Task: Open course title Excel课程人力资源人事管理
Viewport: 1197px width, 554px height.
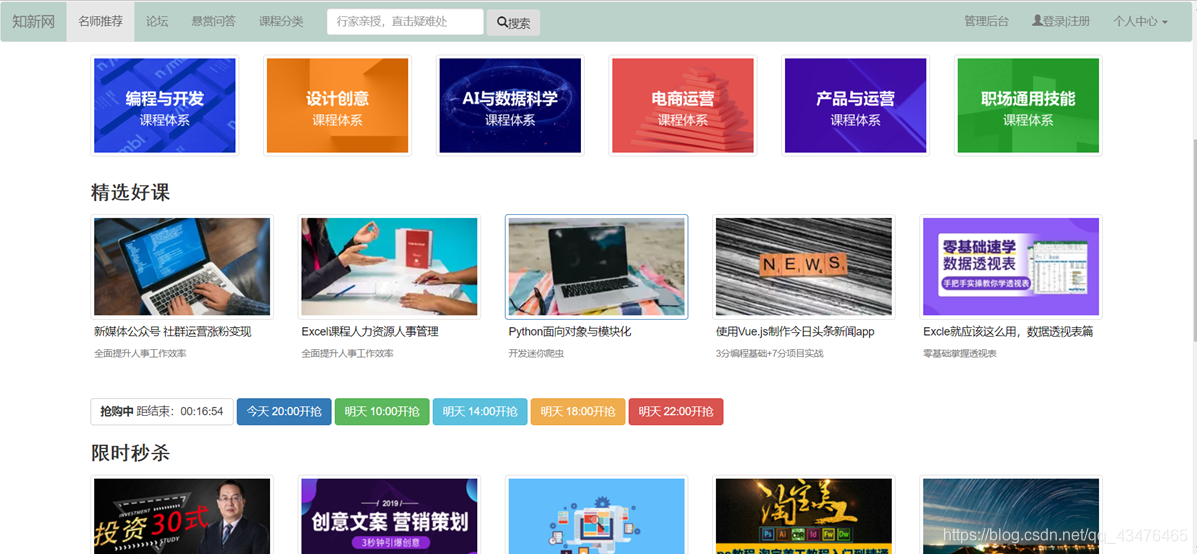Action: click(370, 332)
